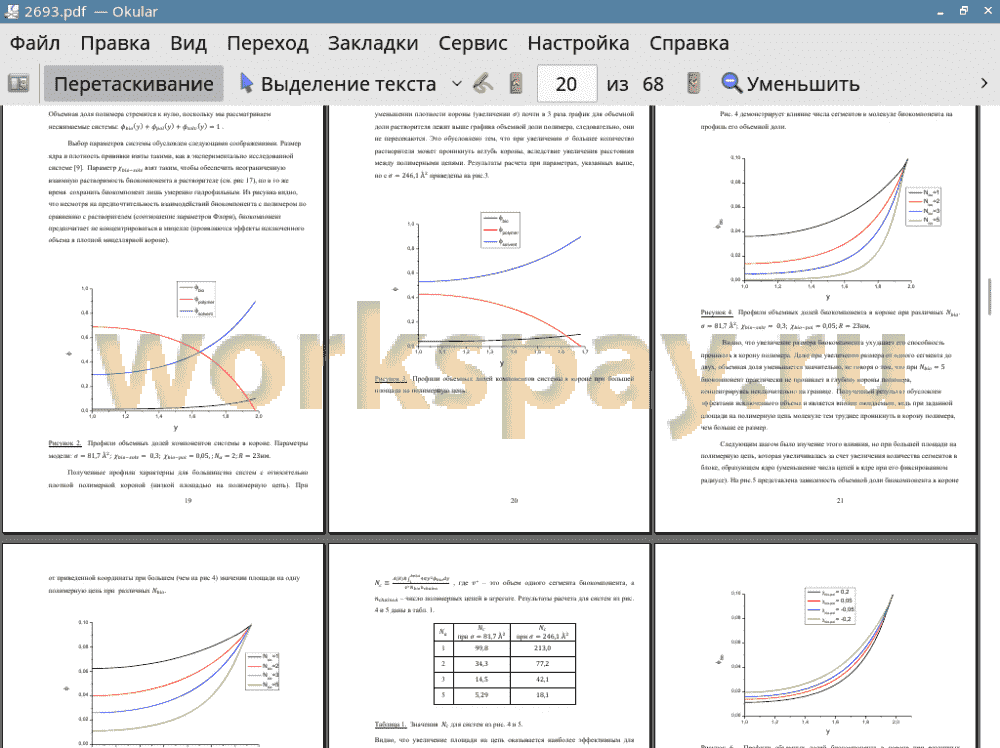The width and height of the screenshot is (1000, 748).
Task: Click the table cell '99,8'
Action: [482, 648]
